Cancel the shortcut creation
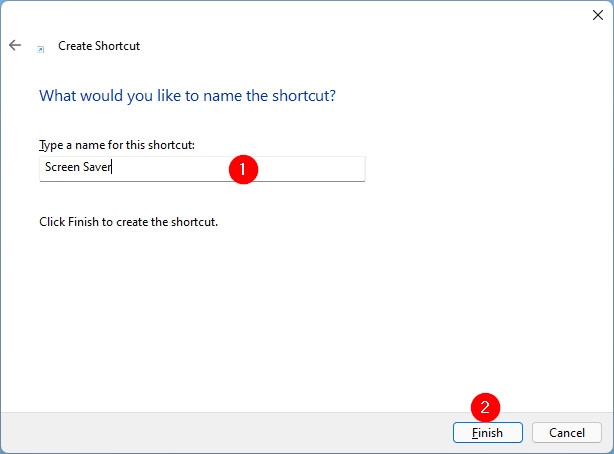This screenshot has height=454, width=614. [x=567, y=432]
